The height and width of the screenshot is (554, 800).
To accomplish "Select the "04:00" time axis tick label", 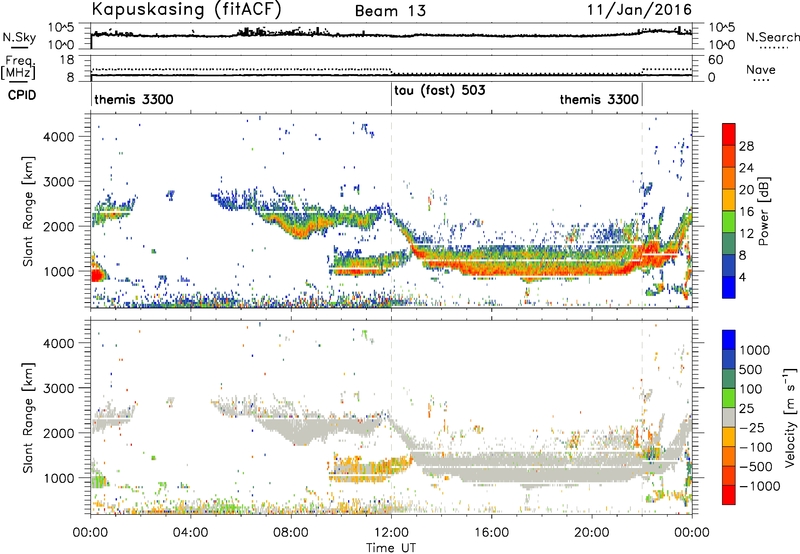I will click(191, 533).
